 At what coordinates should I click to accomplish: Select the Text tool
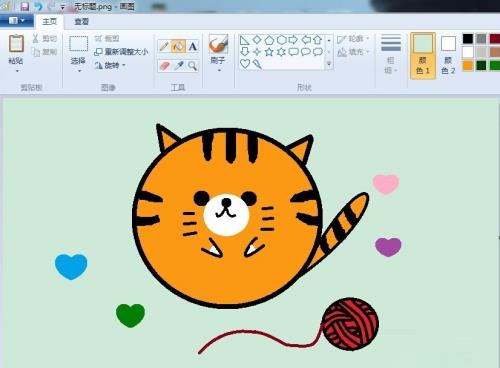192,46
